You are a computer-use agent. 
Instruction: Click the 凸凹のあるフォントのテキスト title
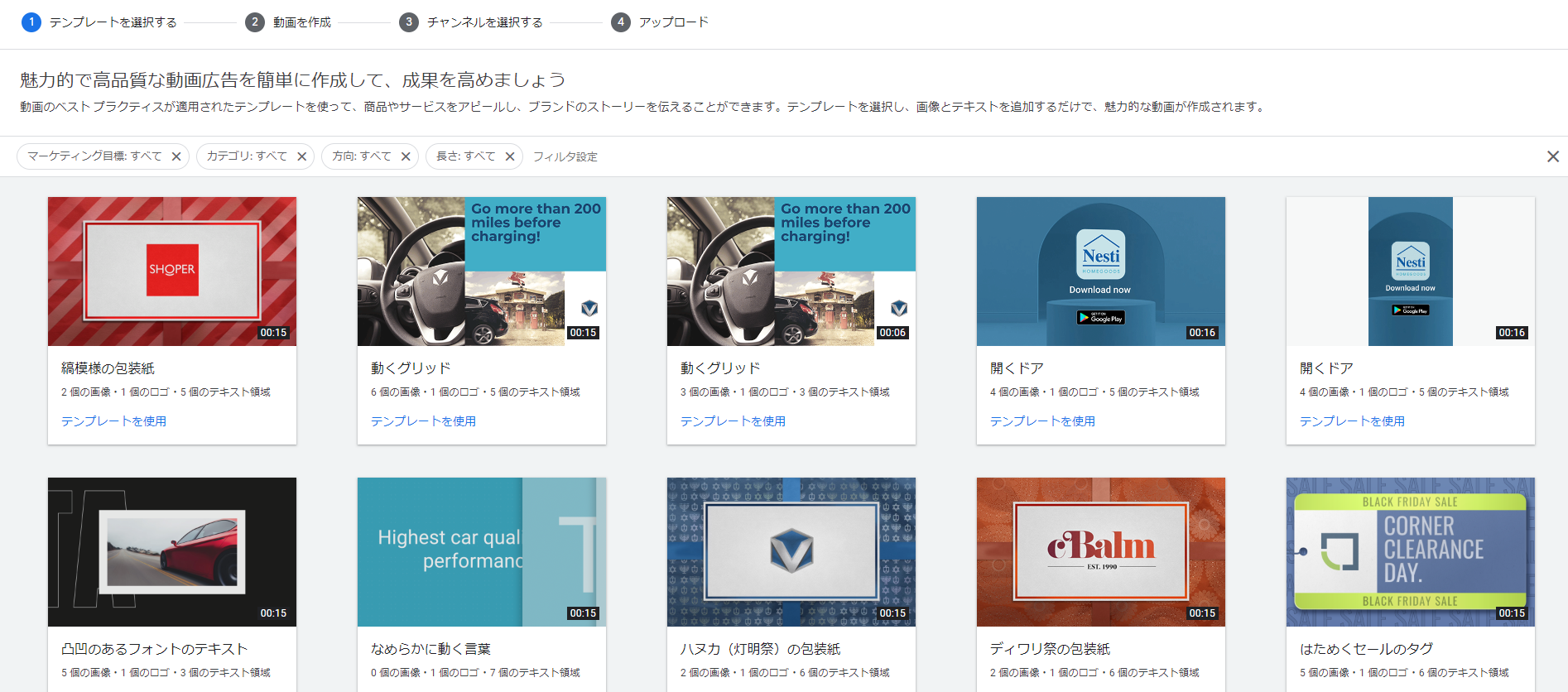click(155, 649)
